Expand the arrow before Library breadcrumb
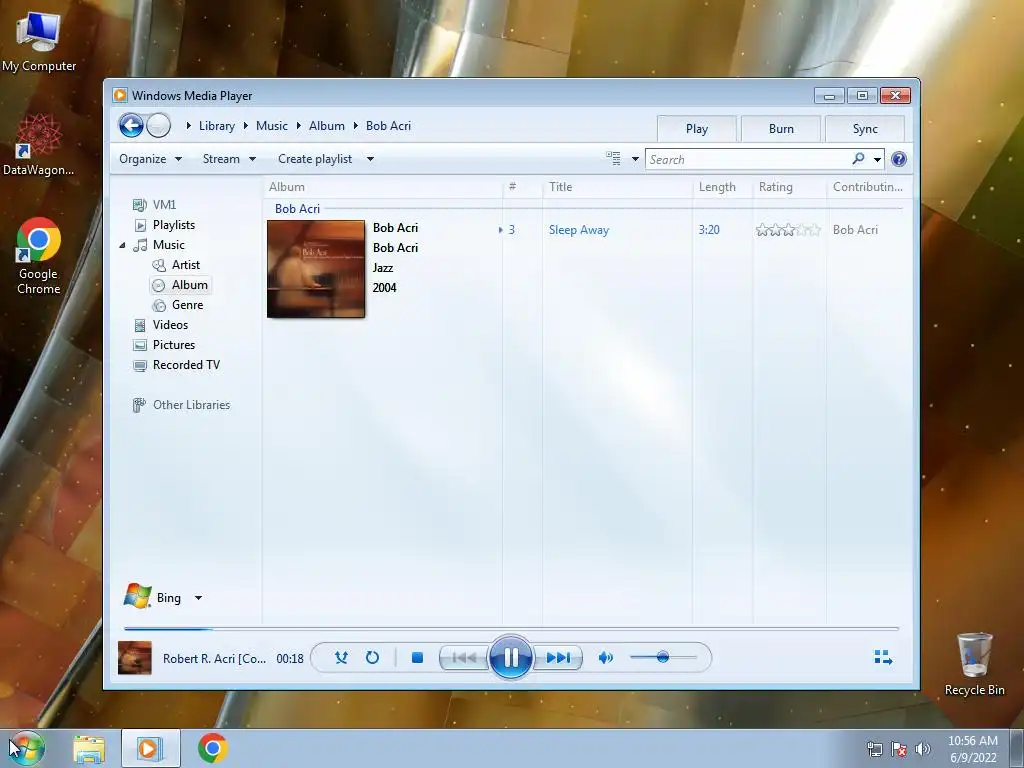Viewport: 1024px width, 768px height. [188, 126]
